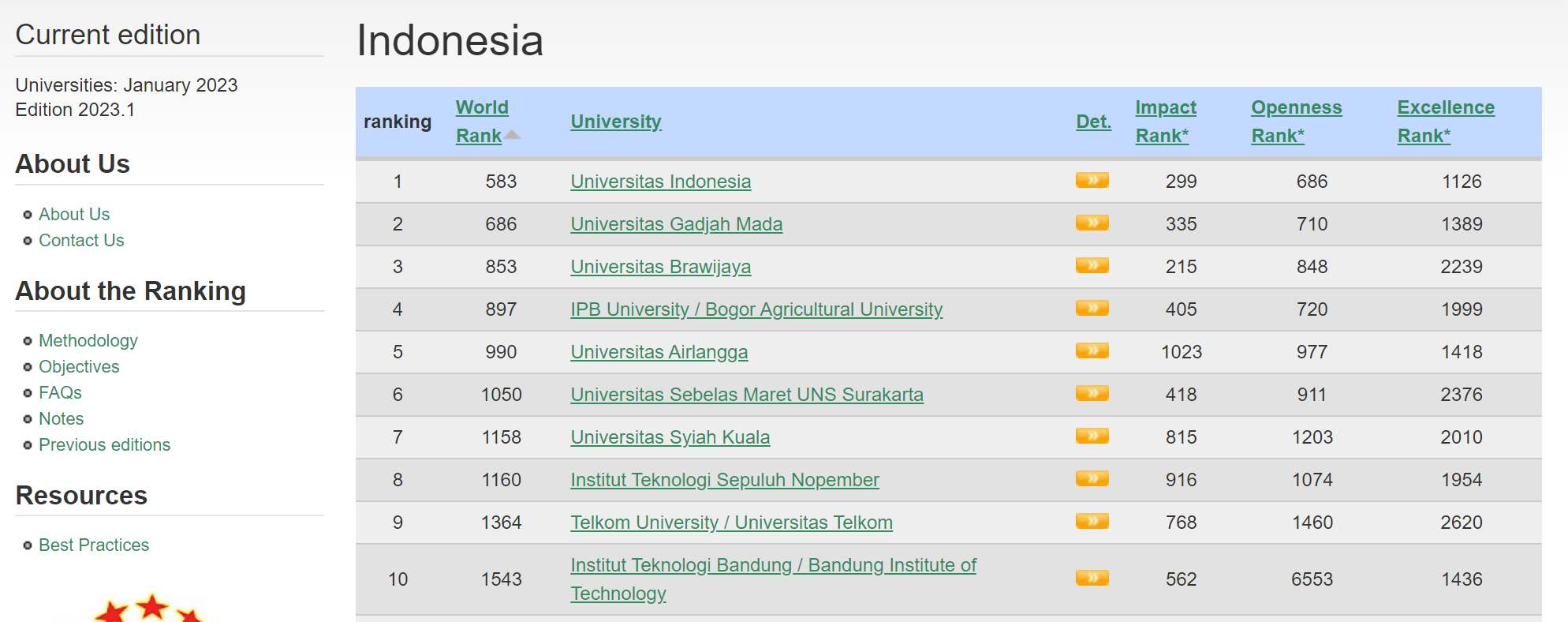This screenshot has width=1568, height=622.
Task: Open details for Universitas Airlangga
Action: pos(1092,350)
